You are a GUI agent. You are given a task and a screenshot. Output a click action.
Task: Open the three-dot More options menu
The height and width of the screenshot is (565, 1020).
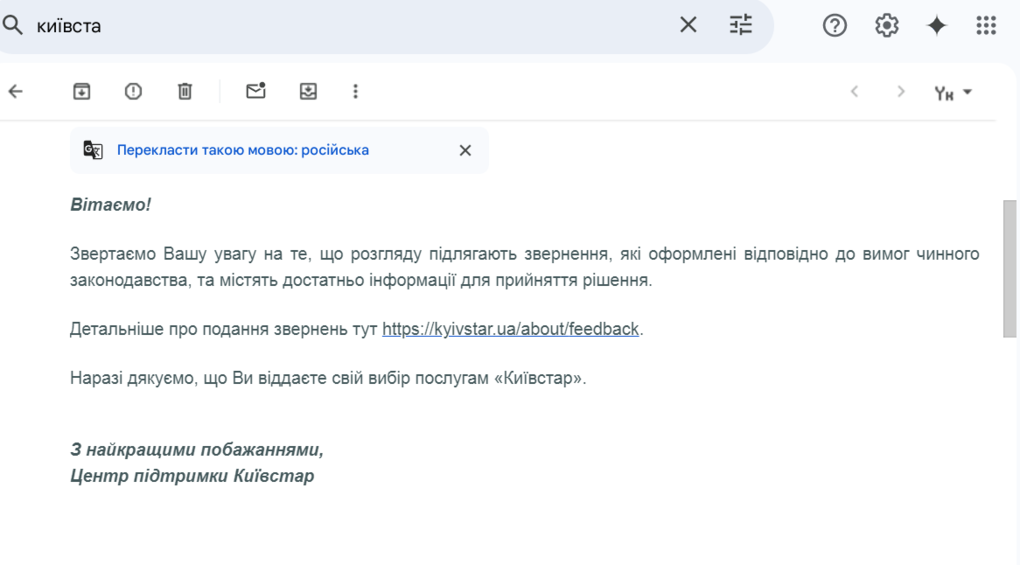pyautogui.click(x=355, y=92)
